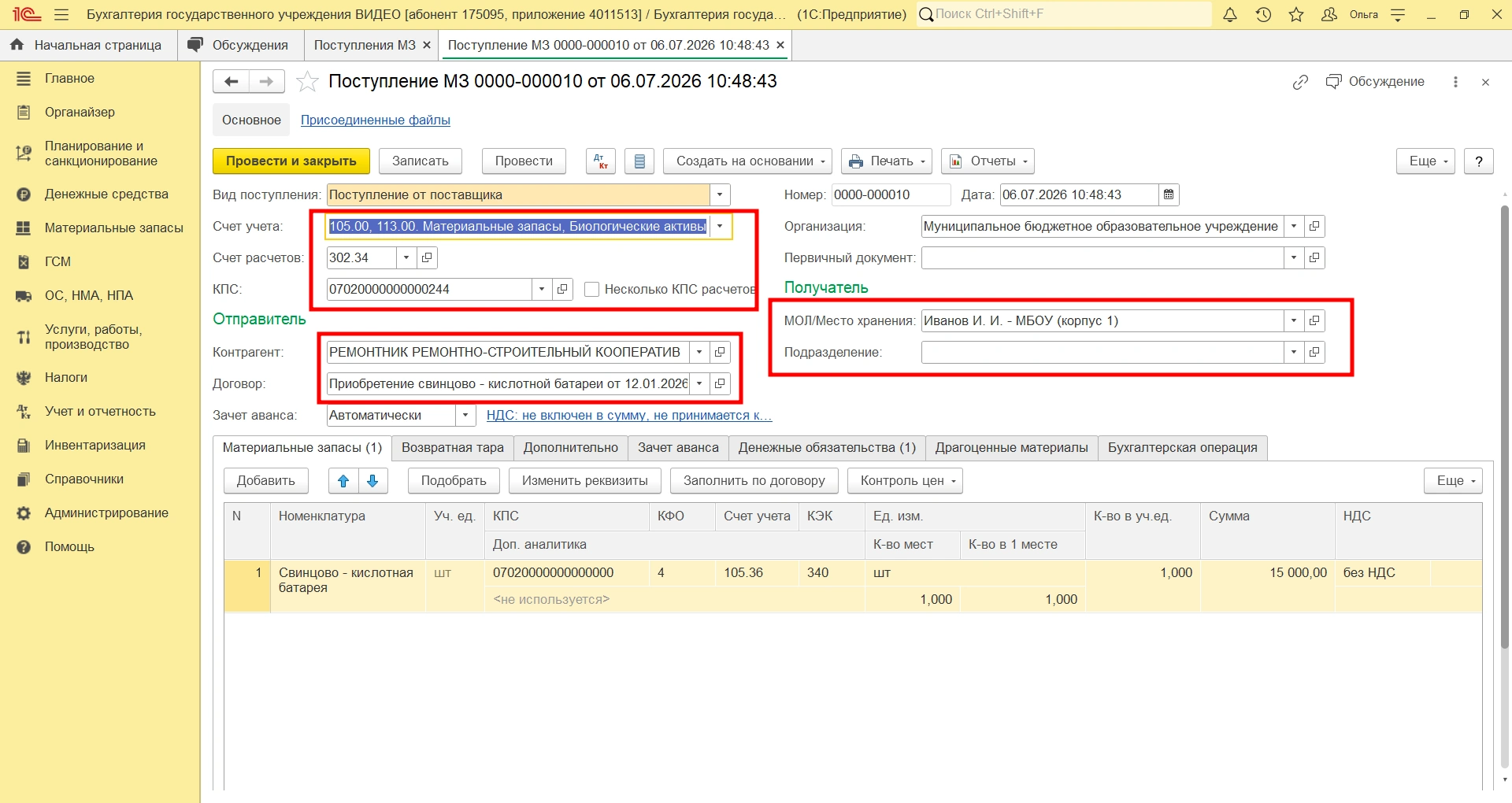1512x803 pixels.
Task: Open the notifications bell icon
Action: 1230,14
